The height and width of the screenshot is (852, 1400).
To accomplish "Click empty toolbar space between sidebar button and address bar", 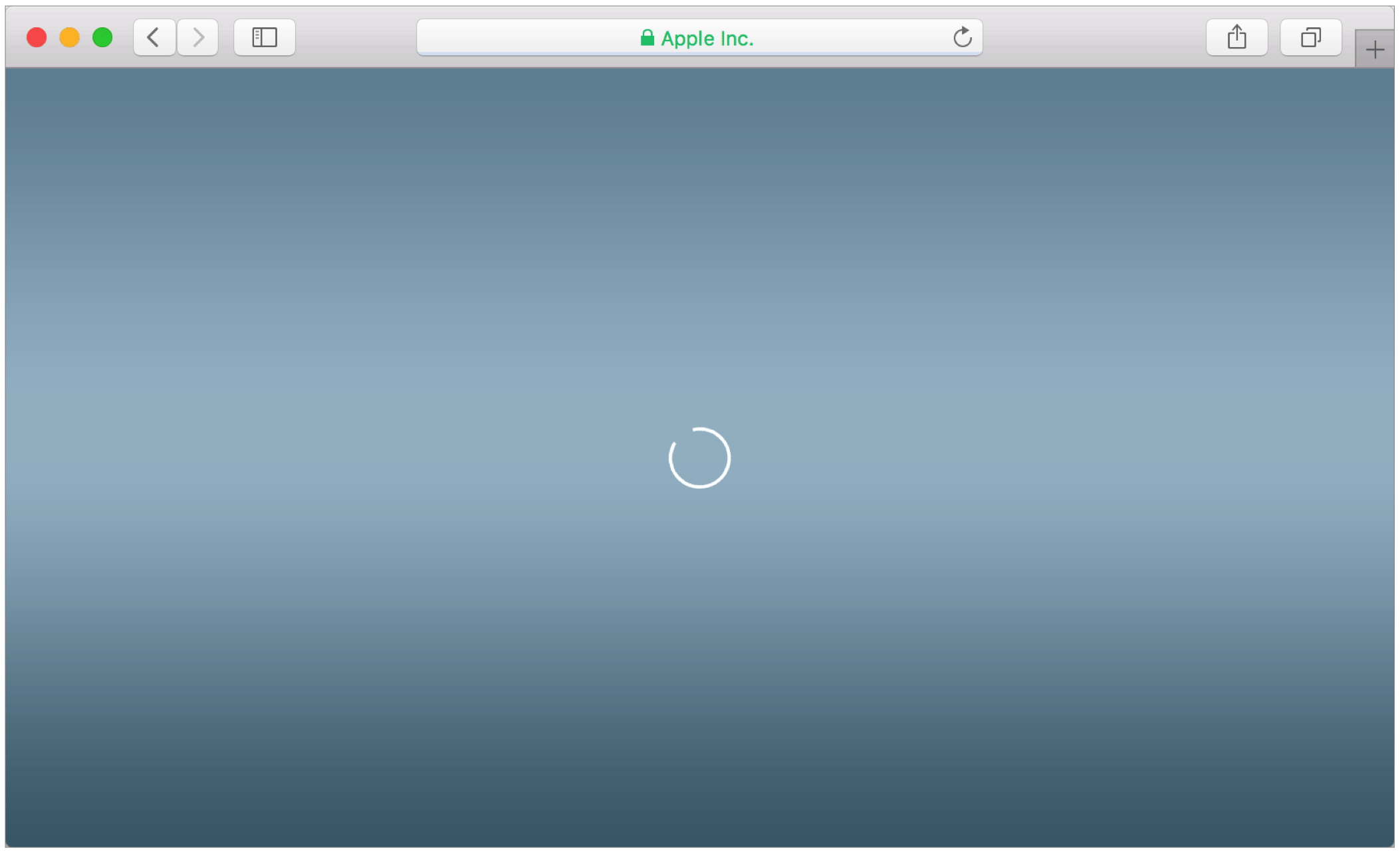I will [356, 37].
